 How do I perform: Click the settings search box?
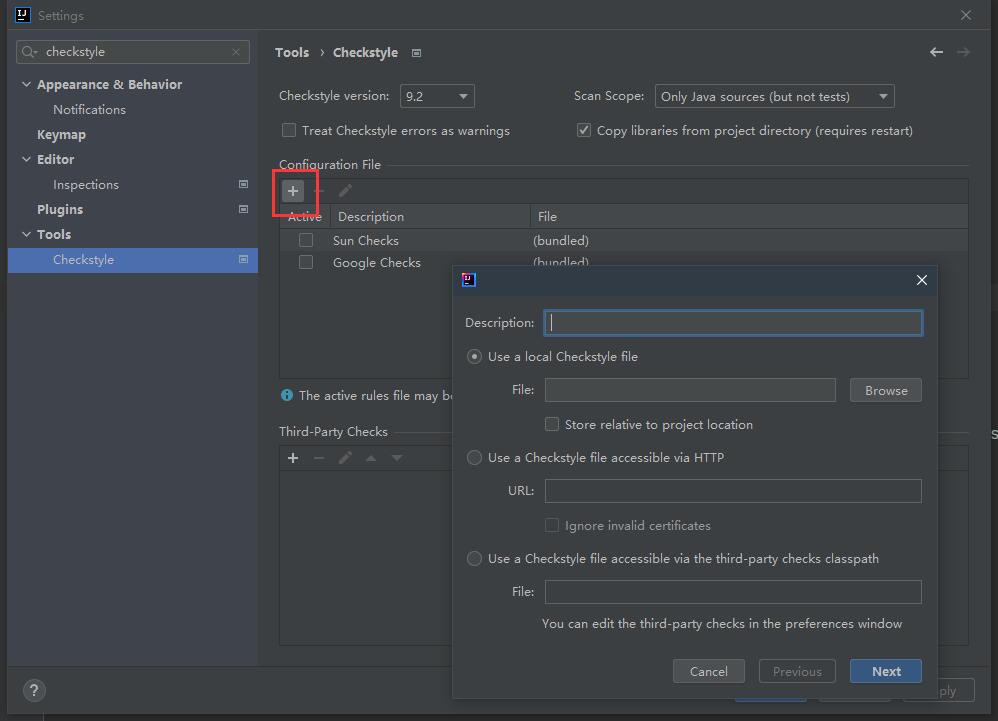pyautogui.click(x=133, y=52)
